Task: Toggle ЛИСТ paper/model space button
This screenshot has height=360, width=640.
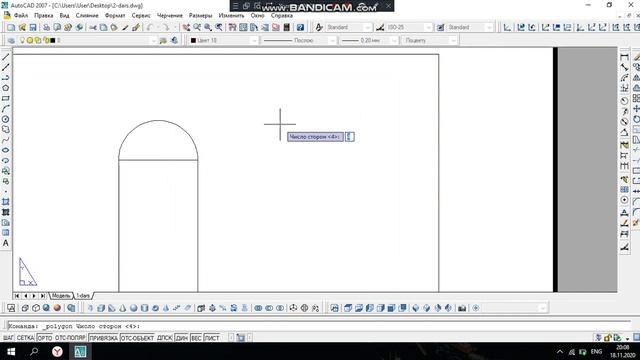Action: [212, 338]
